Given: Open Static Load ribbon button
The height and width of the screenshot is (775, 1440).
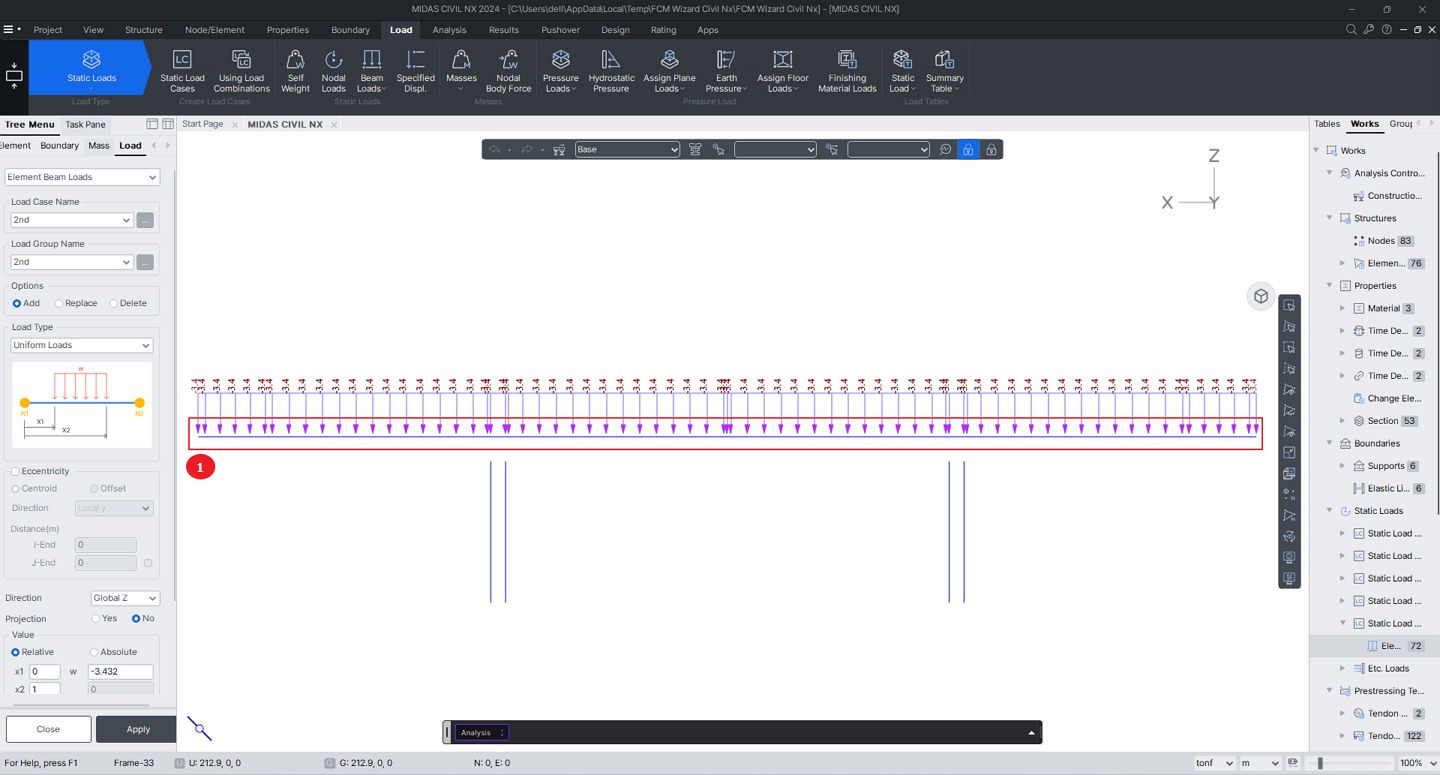Looking at the screenshot, I should (902, 71).
